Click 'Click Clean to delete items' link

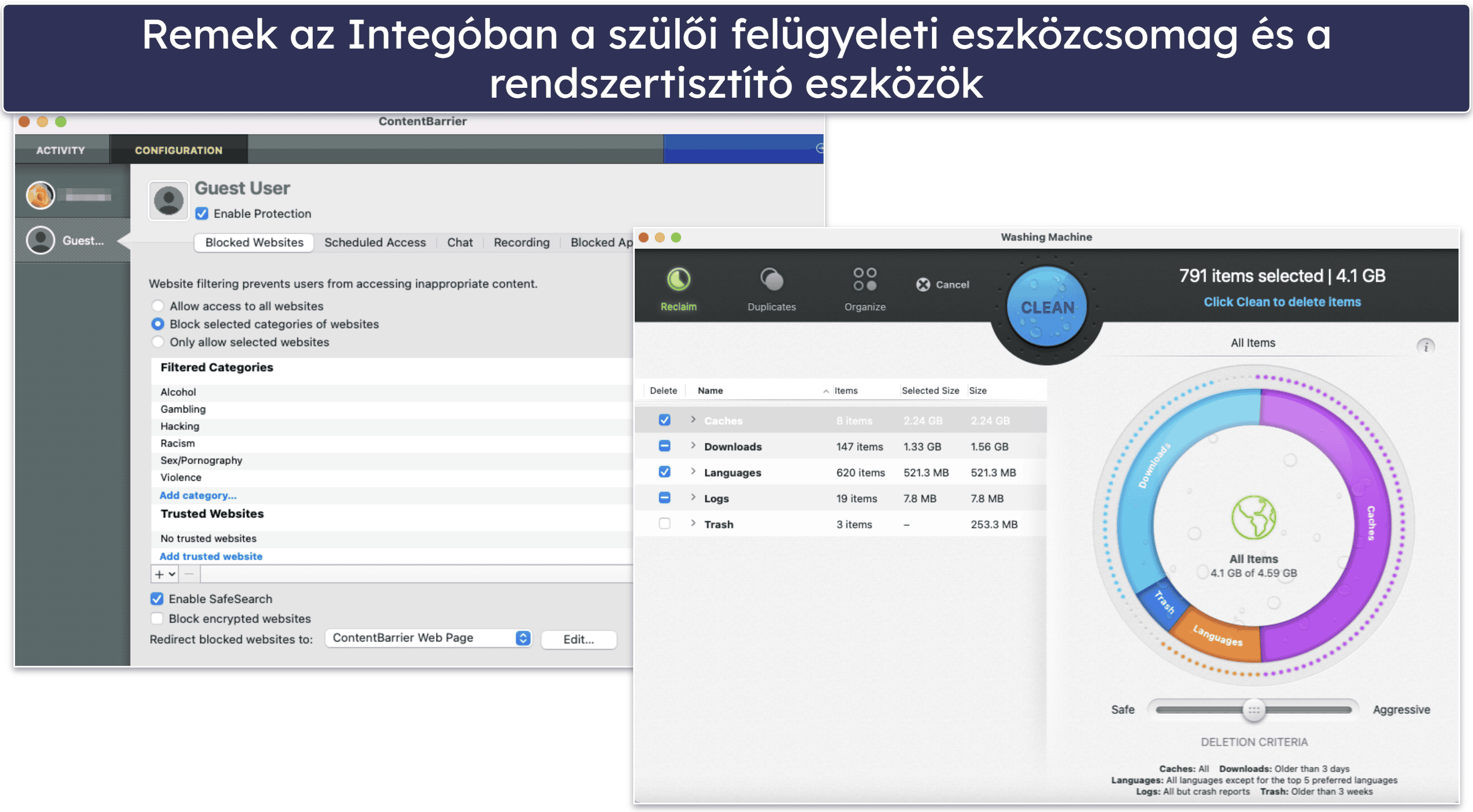[x=1282, y=302]
